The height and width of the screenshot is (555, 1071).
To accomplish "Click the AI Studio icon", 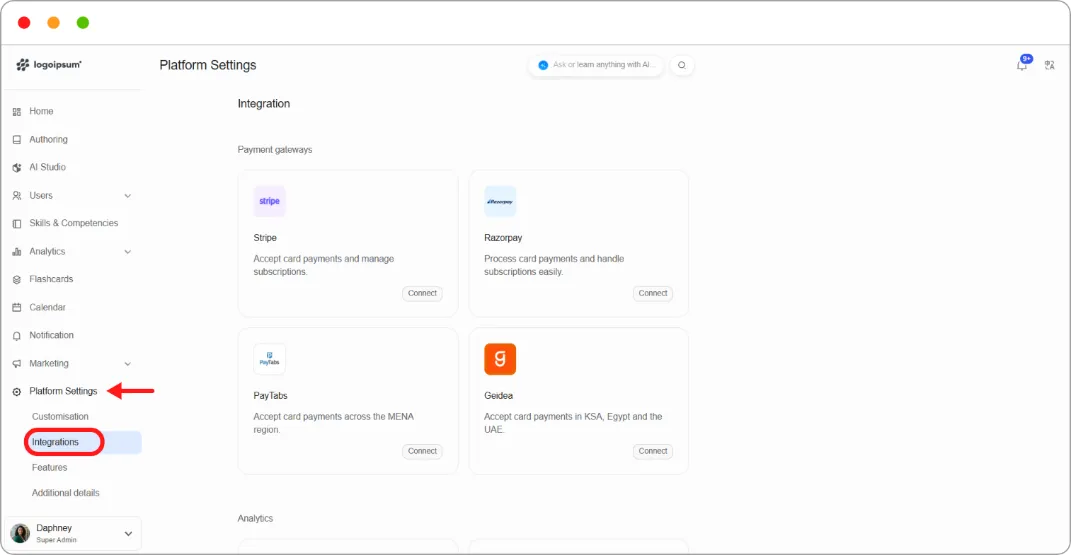I will click(x=17, y=167).
